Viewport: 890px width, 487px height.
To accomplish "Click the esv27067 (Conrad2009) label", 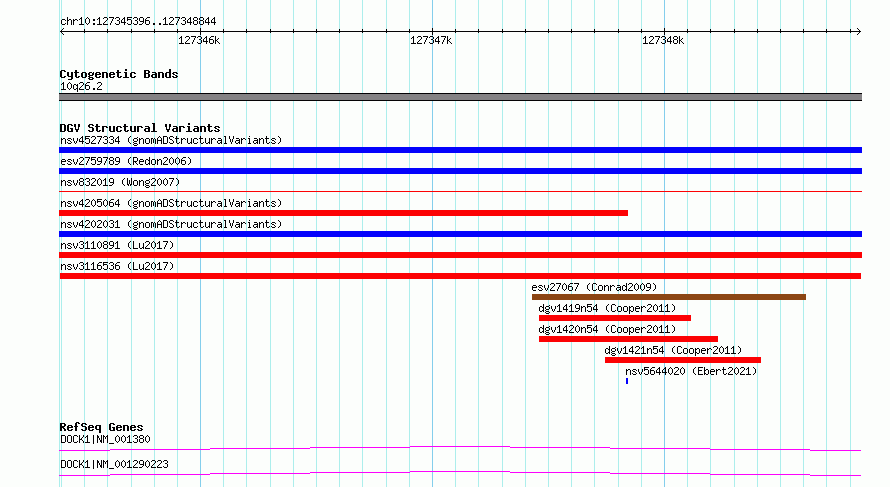I will pyautogui.click(x=594, y=287).
